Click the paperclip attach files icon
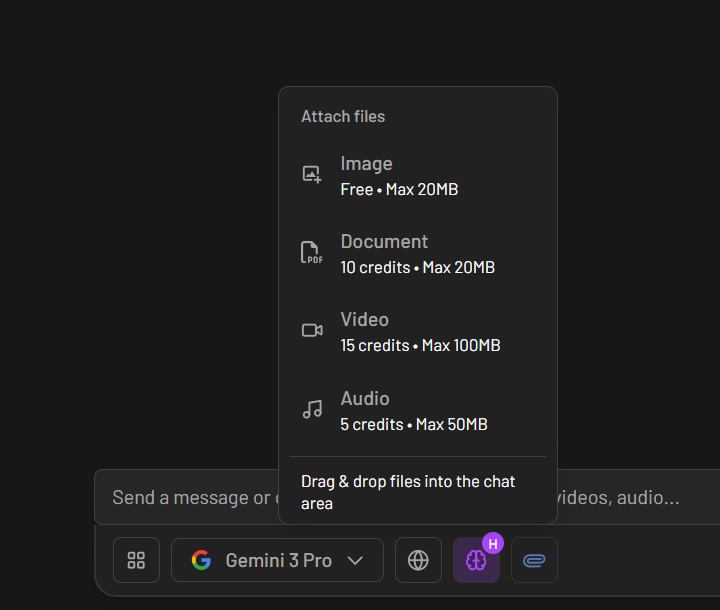 pyautogui.click(x=534, y=560)
